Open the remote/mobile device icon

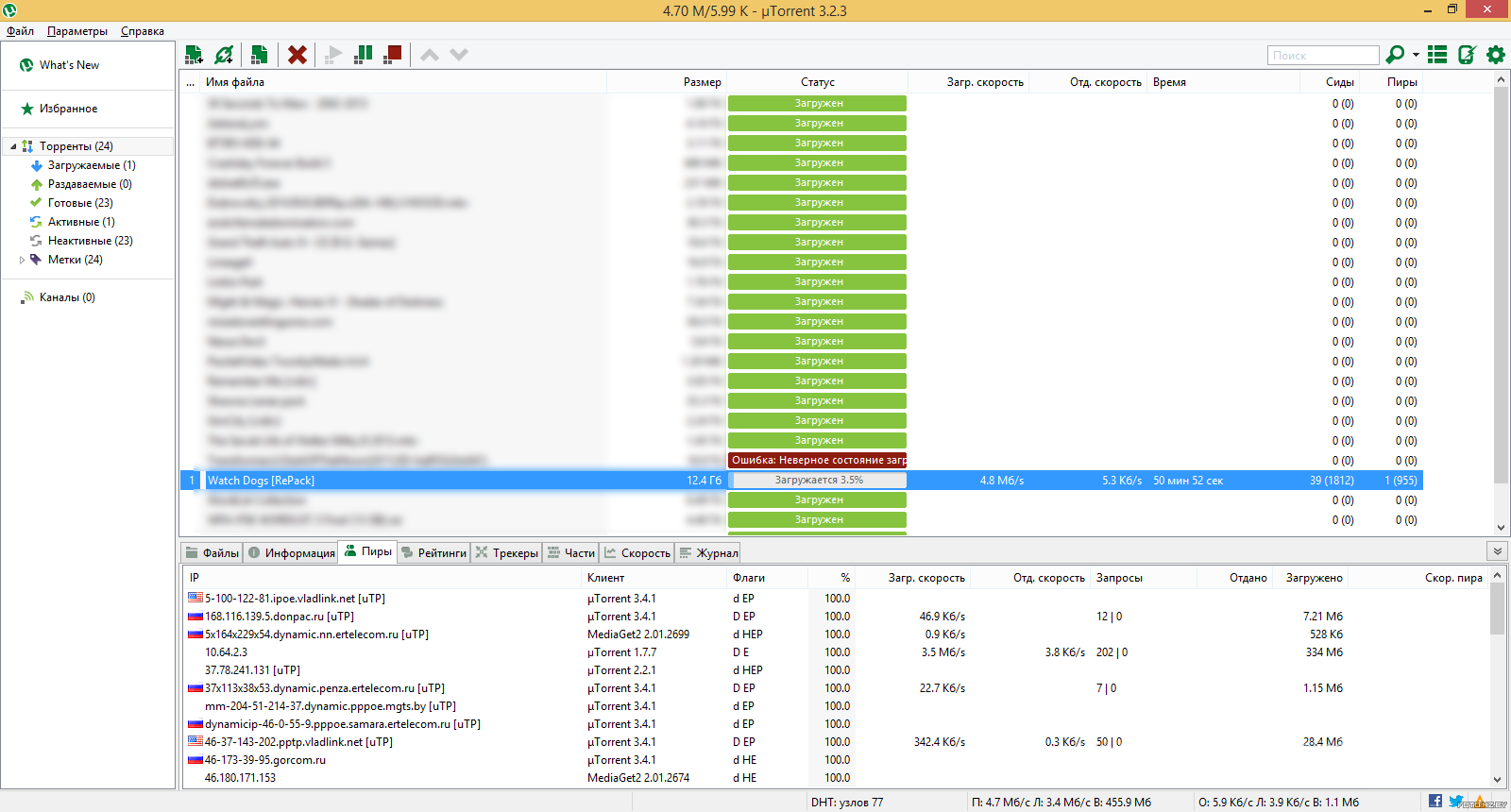pyautogui.click(x=1467, y=55)
